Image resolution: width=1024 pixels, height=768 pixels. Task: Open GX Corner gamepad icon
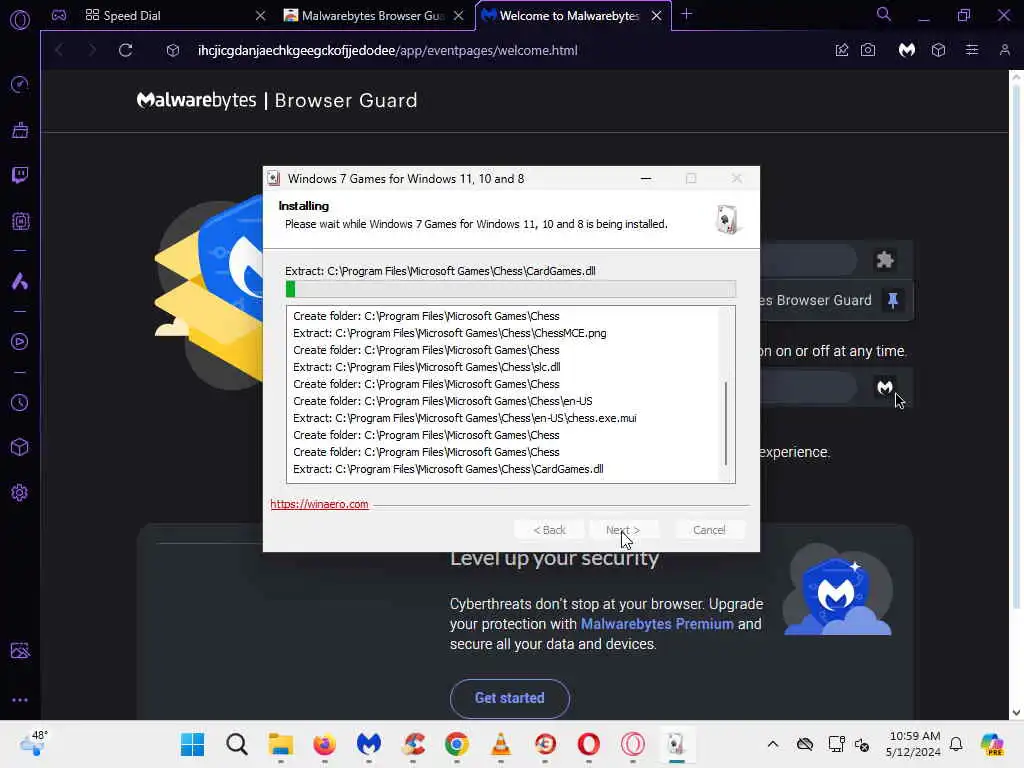tap(59, 15)
